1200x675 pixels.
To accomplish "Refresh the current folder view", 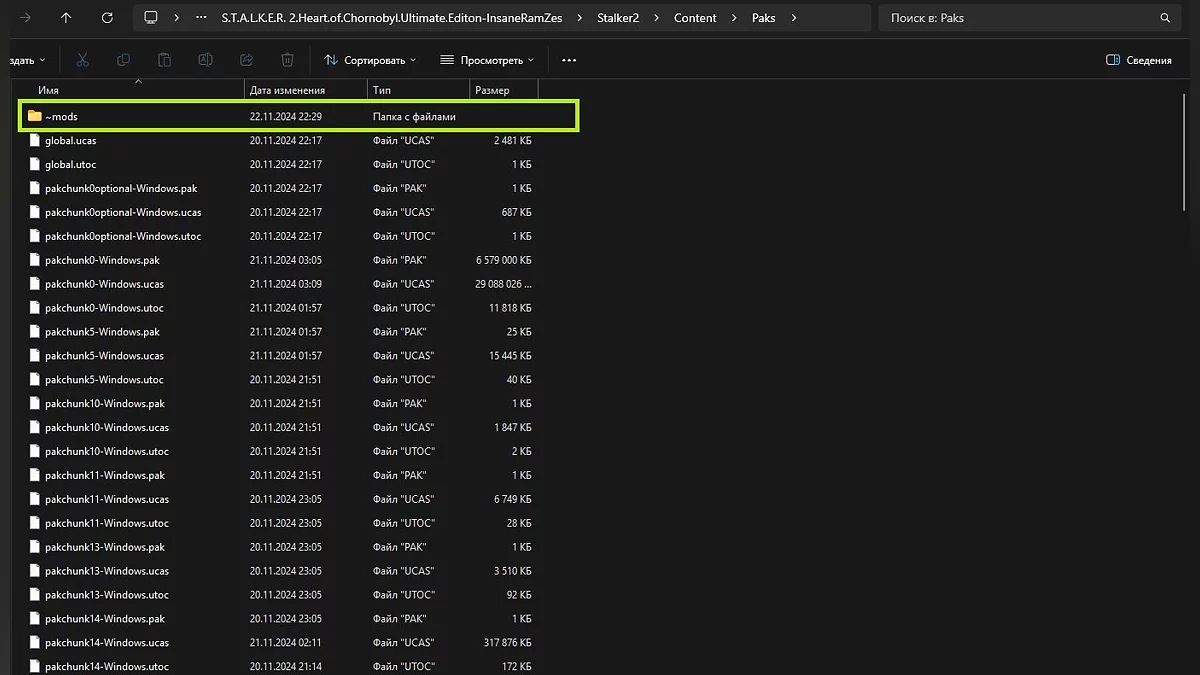I will 107,18.
